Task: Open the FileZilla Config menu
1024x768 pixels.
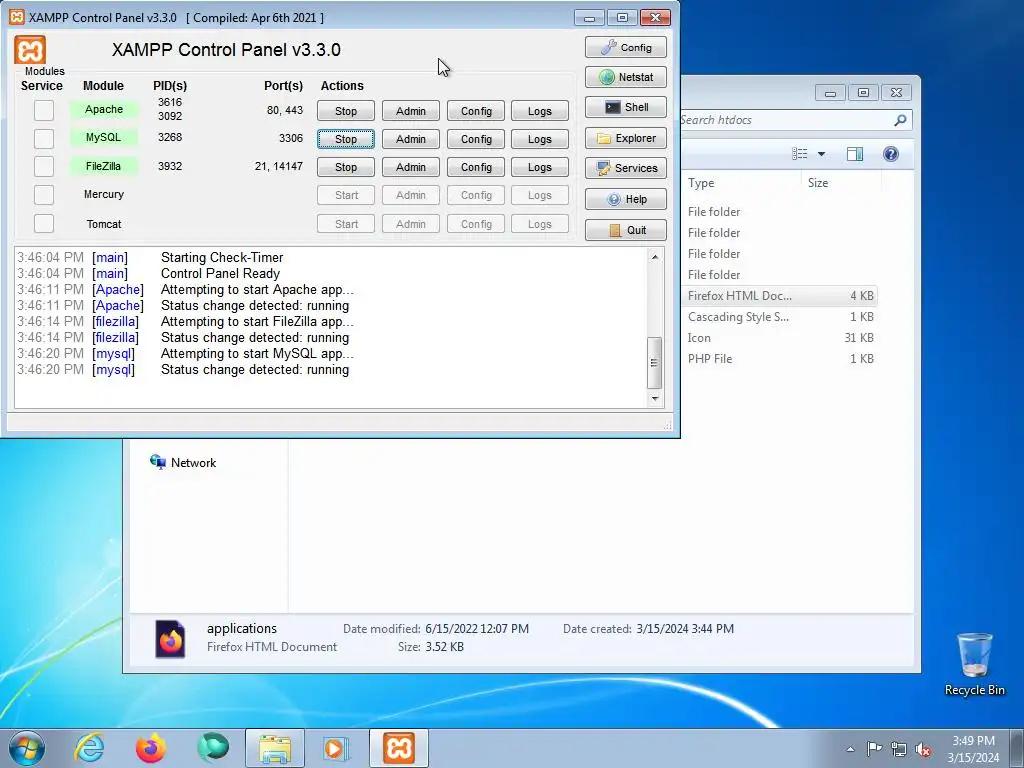Action: [476, 167]
